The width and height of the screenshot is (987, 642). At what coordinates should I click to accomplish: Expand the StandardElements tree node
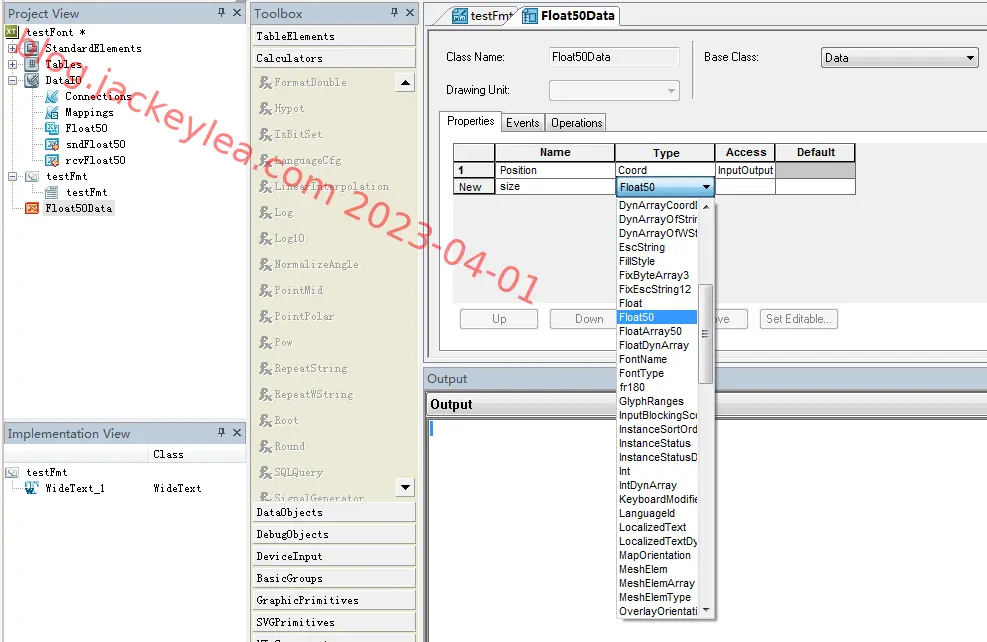pos(12,48)
